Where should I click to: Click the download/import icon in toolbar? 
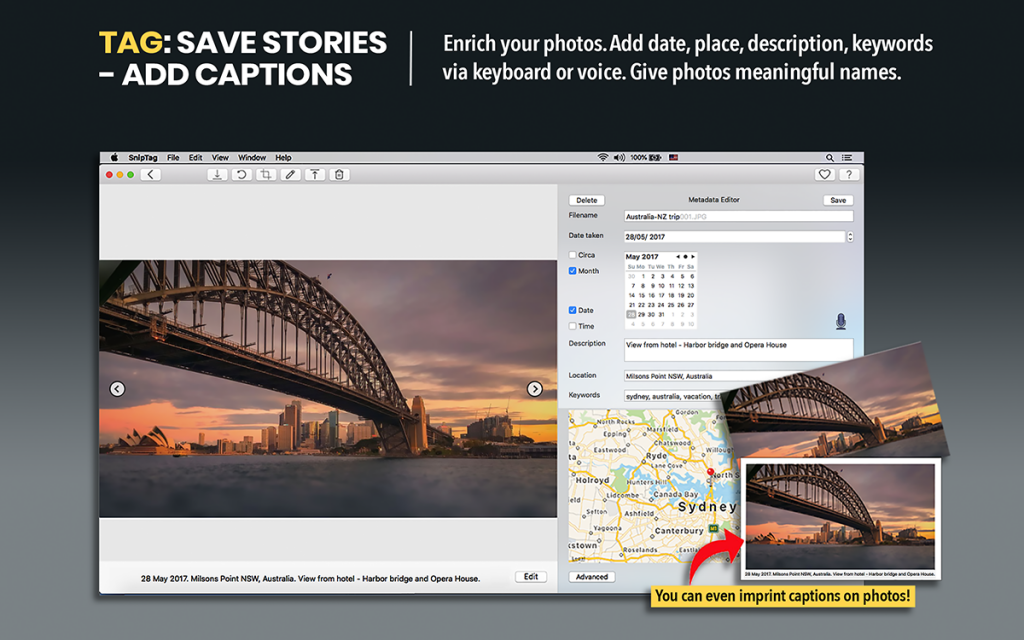(x=217, y=174)
